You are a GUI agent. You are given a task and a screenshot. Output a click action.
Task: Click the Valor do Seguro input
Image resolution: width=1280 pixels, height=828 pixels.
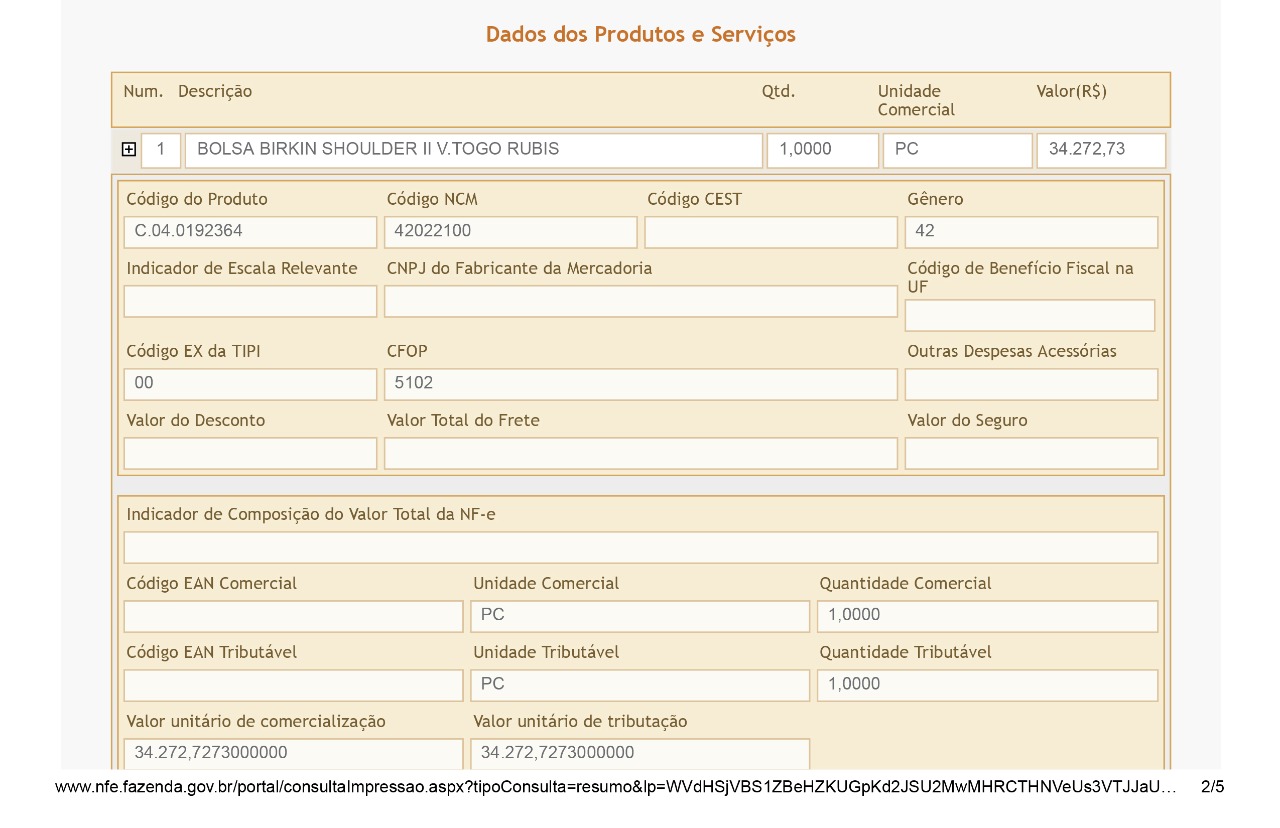pyautogui.click(x=1031, y=452)
